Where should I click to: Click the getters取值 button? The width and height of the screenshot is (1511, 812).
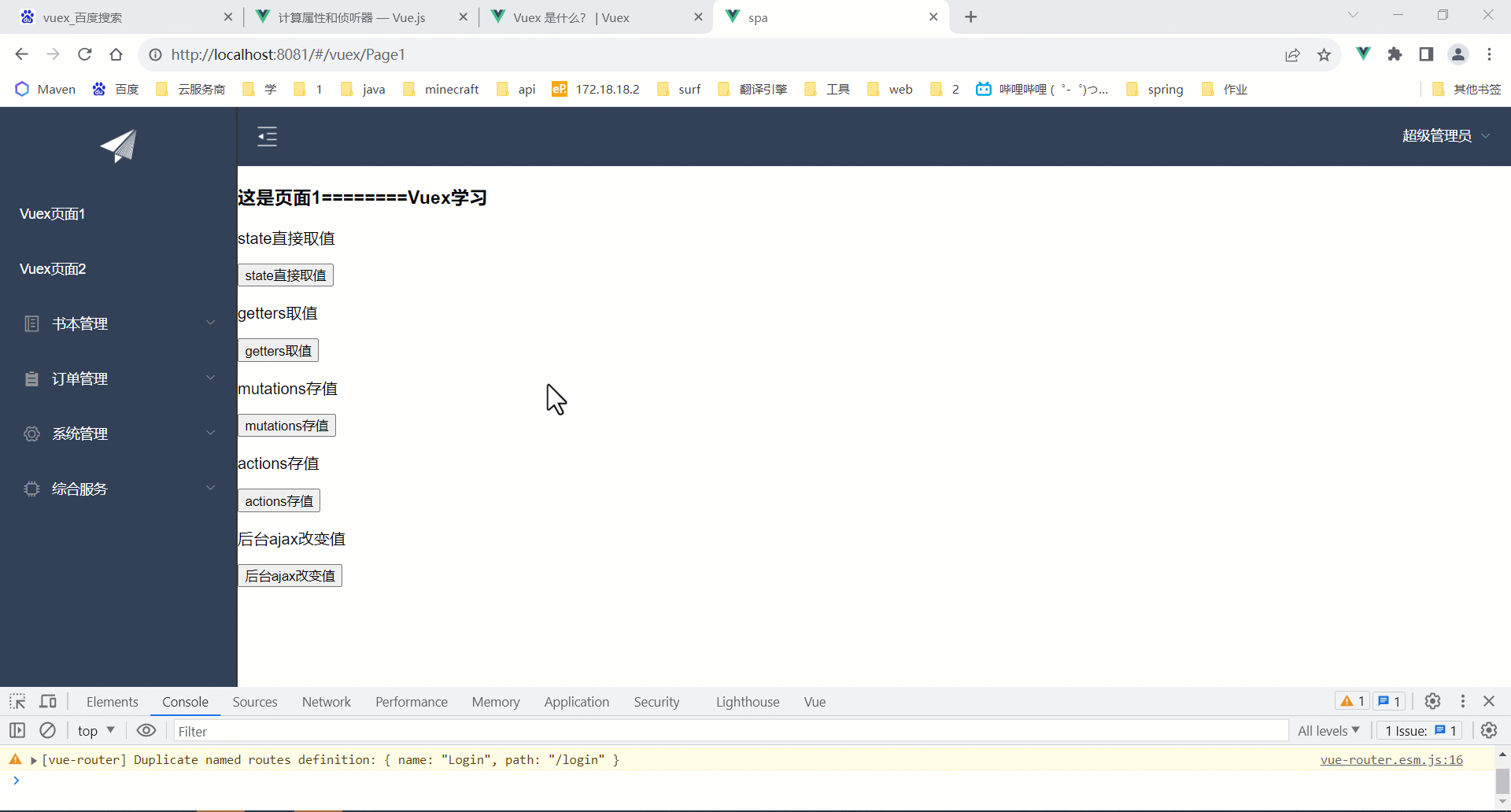(x=278, y=350)
